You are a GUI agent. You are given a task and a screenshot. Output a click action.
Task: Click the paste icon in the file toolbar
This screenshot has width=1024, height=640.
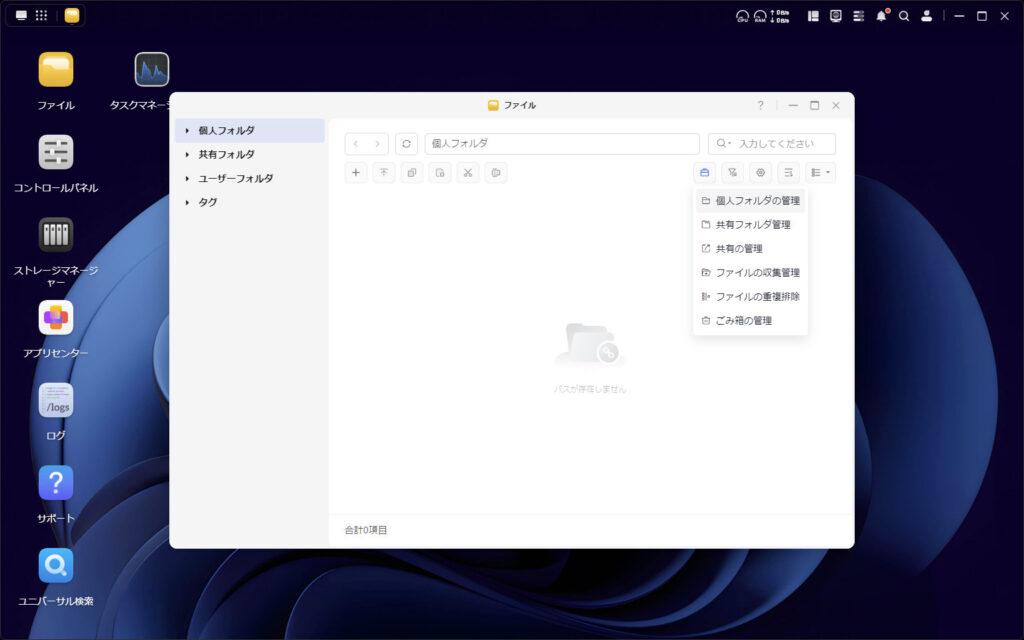[495, 172]
